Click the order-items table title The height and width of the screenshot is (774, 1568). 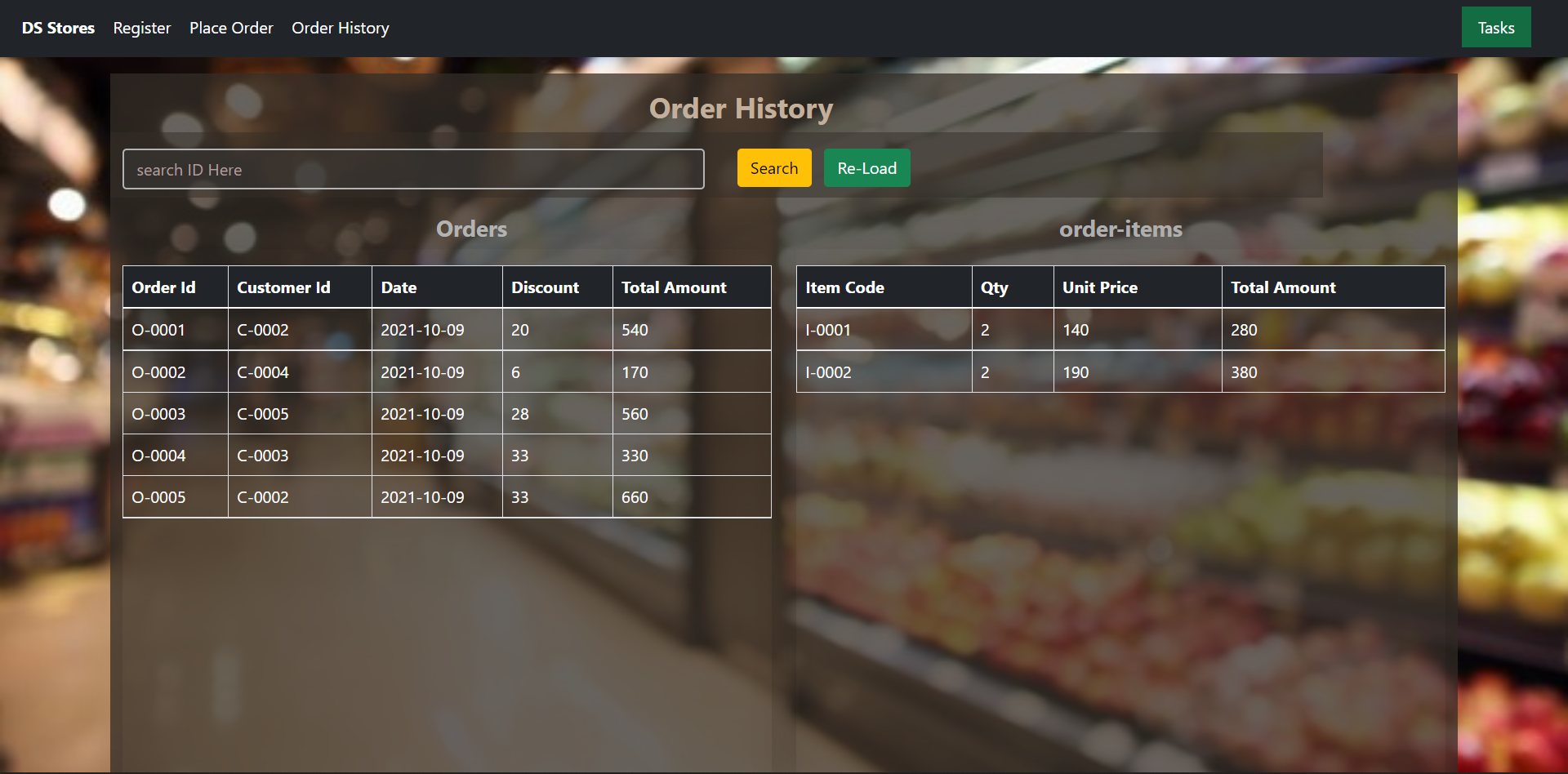(1120, 229)
